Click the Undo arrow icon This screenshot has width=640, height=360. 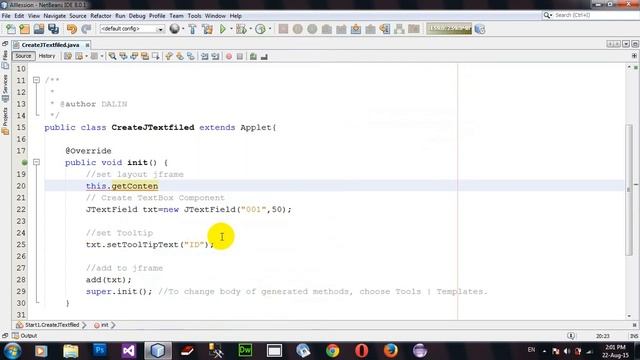[72, 29]
